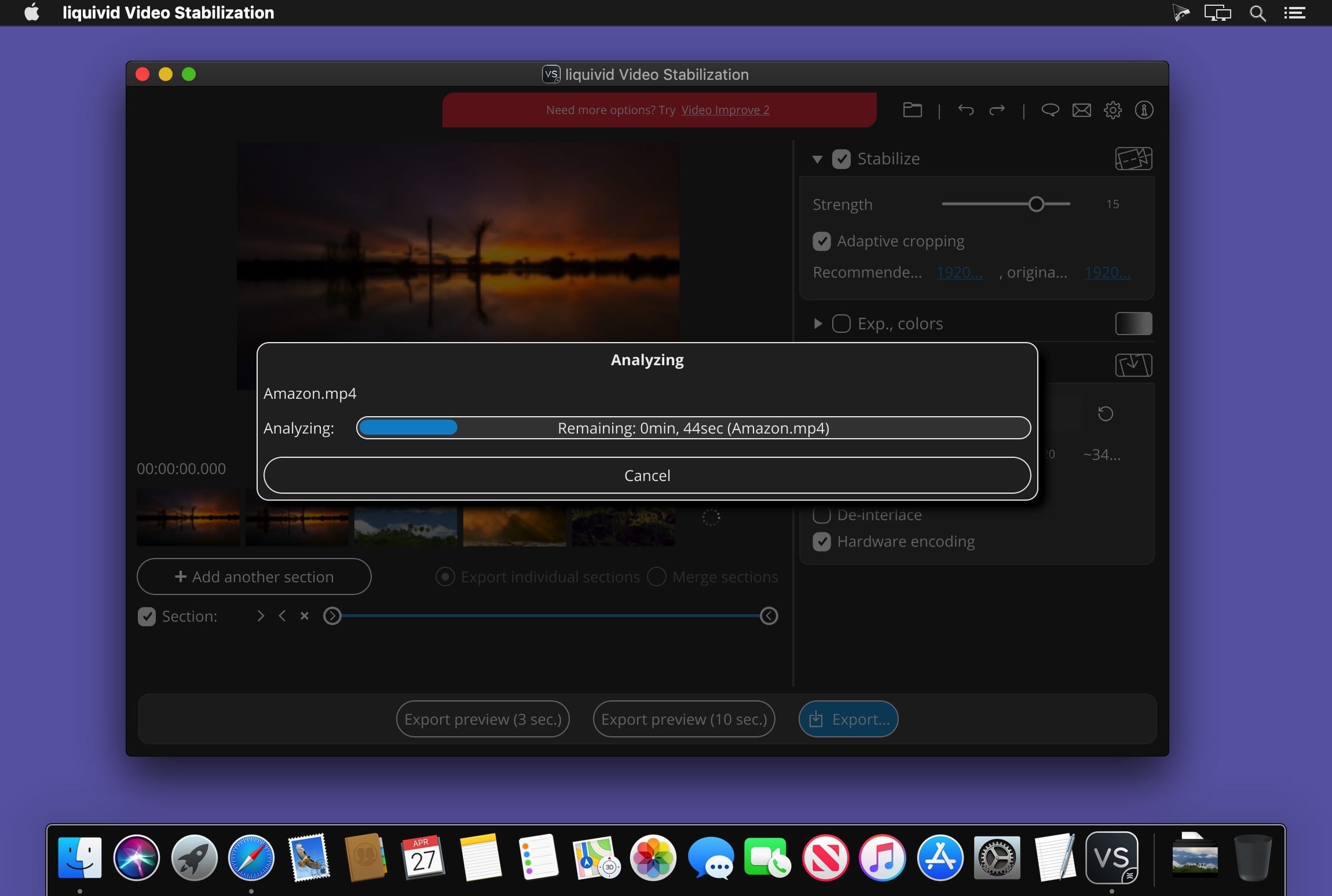This screenshot has width=1332, height=896.
Task: Click the original resolution 1920 link
Action: 1107,272
